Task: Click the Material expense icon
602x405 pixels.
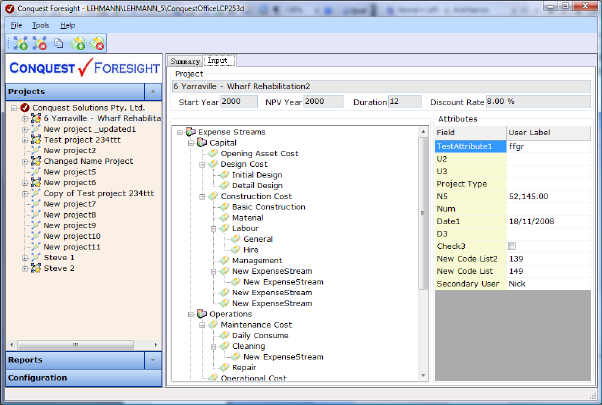Action: tap(225, 218)
